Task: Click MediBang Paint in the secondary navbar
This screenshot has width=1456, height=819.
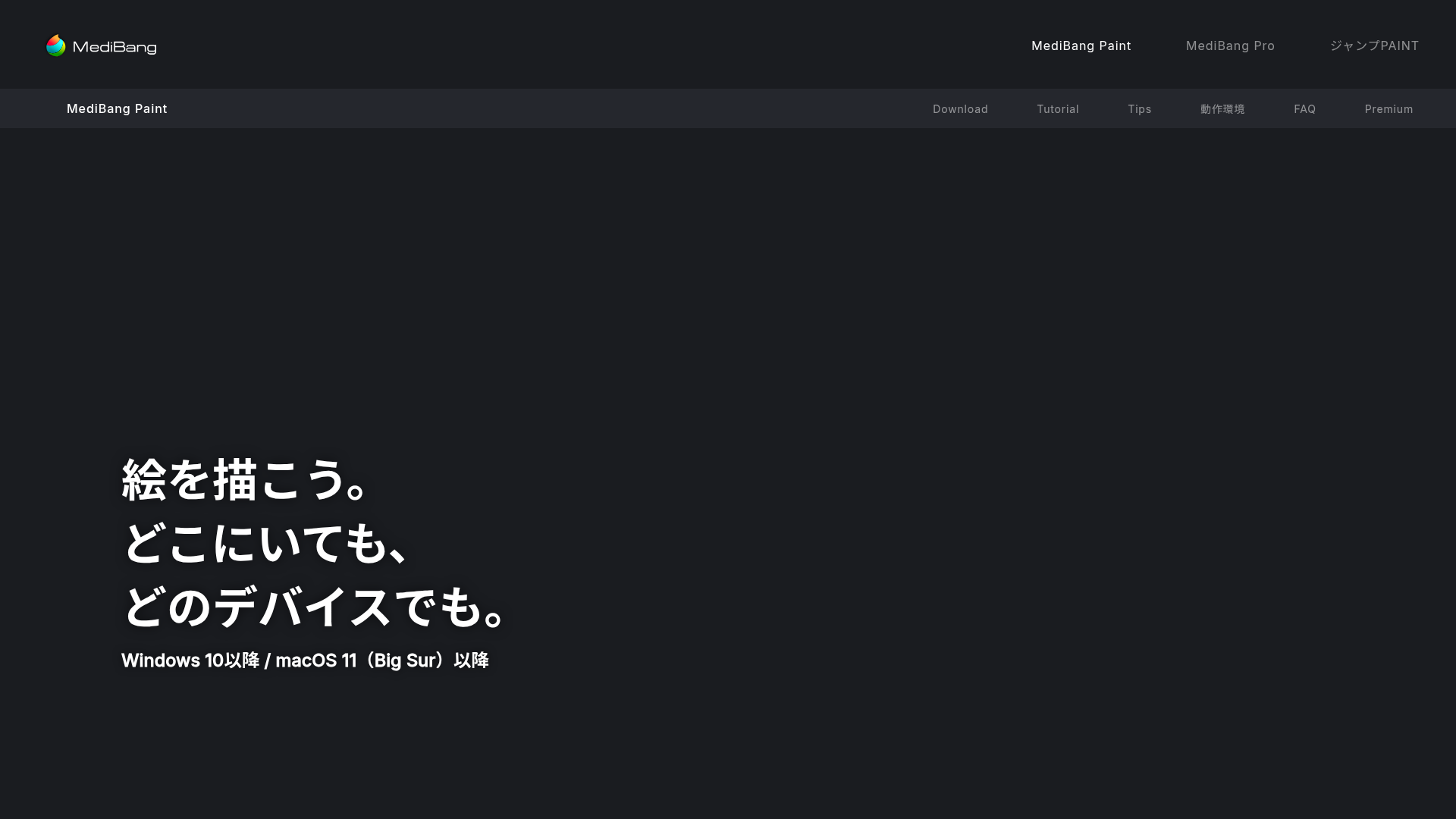Action: (117, 108)
